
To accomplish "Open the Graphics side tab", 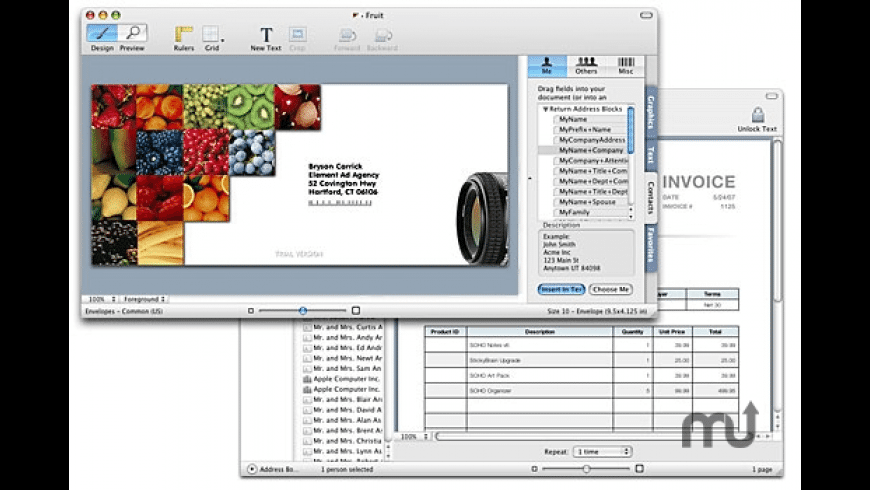I will [x=650, y=114].
